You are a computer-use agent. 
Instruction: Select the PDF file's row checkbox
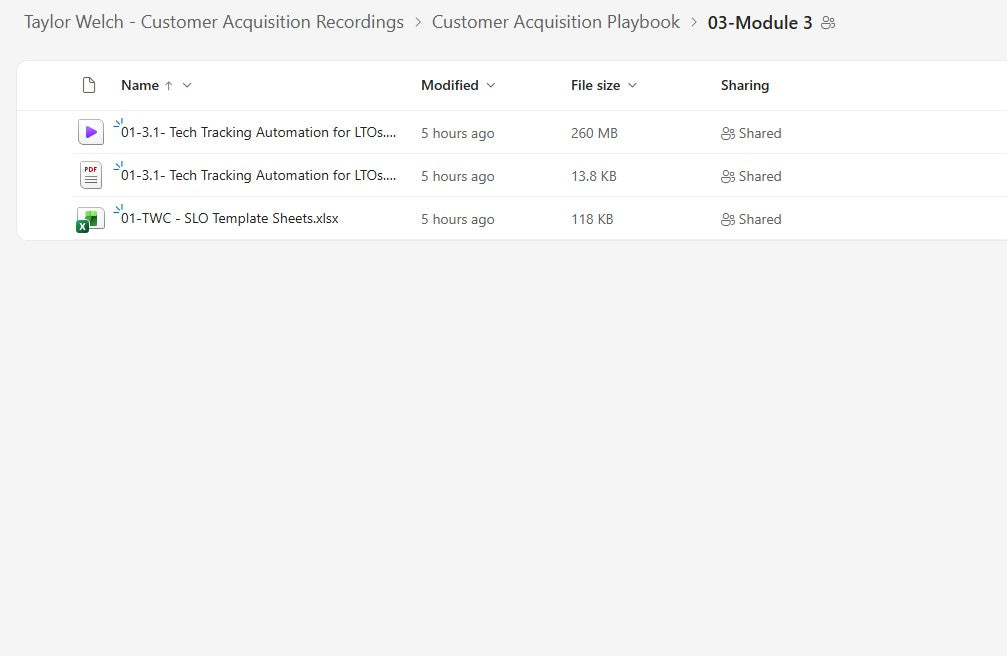(x=50, y=175)
